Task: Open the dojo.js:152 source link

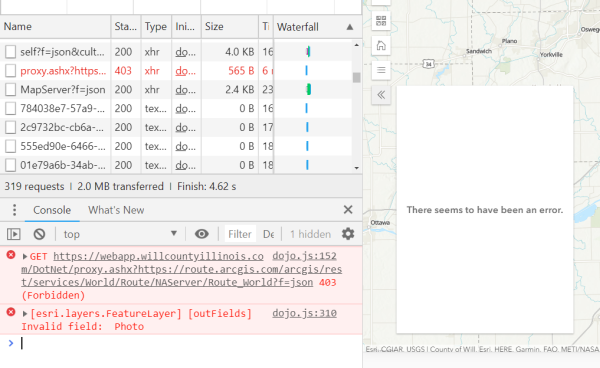Action: (304, 256)
